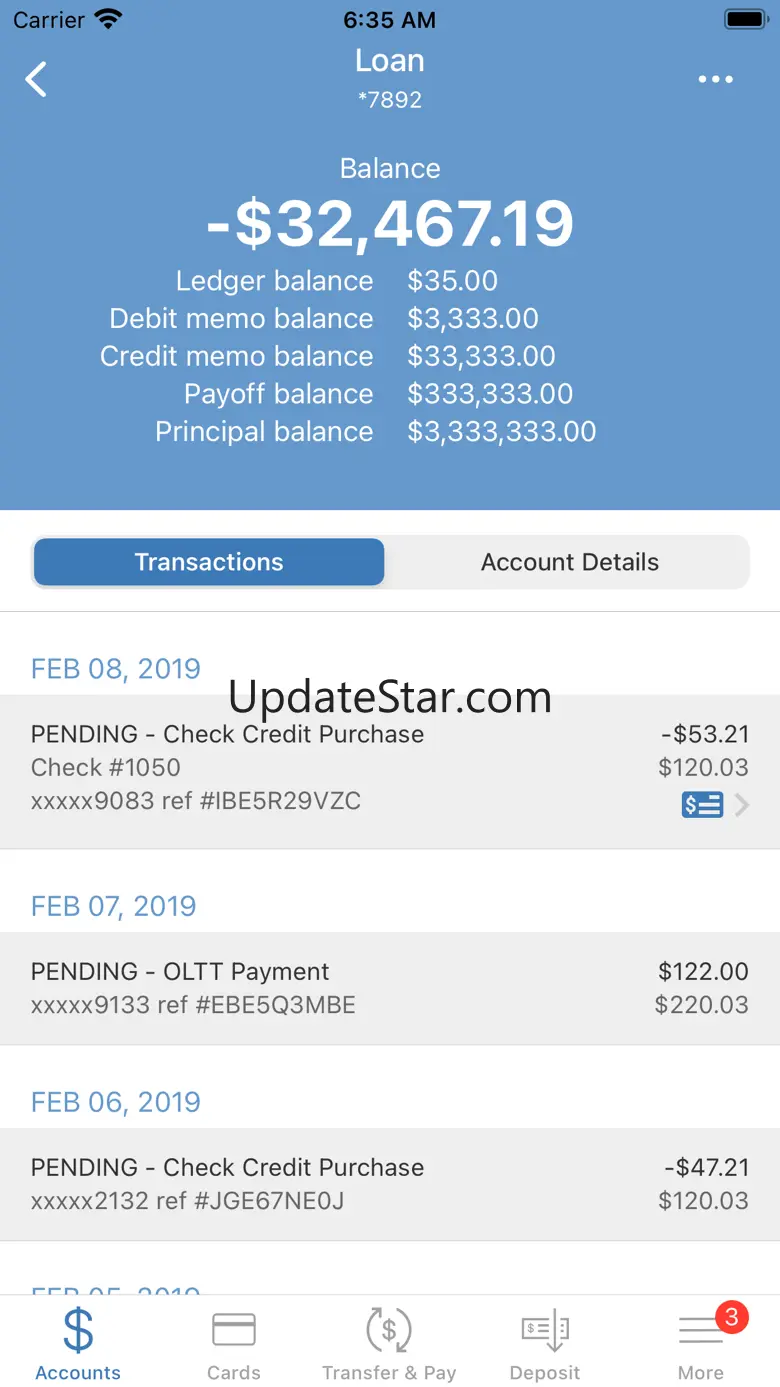This screenshot has width=780, height=1387.
Task: Expand the Check #1050 transaction chevron
Action: click(742, 805)
